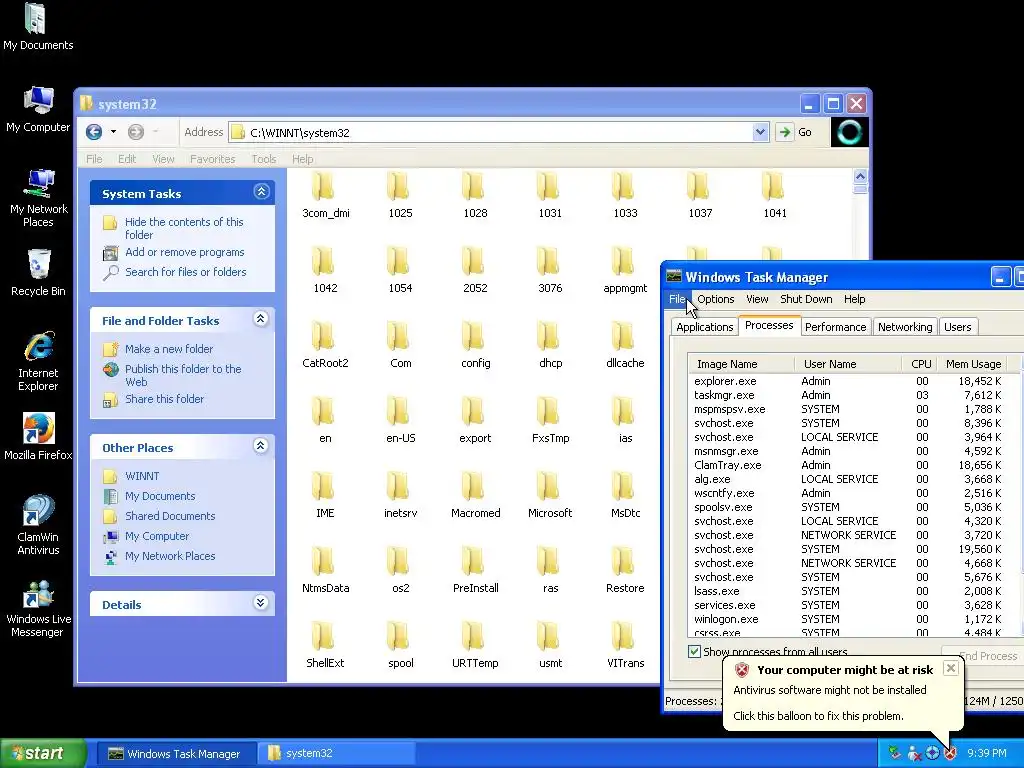
Task: Click the Windows Messenger tray icon
Action: [914, 754]
